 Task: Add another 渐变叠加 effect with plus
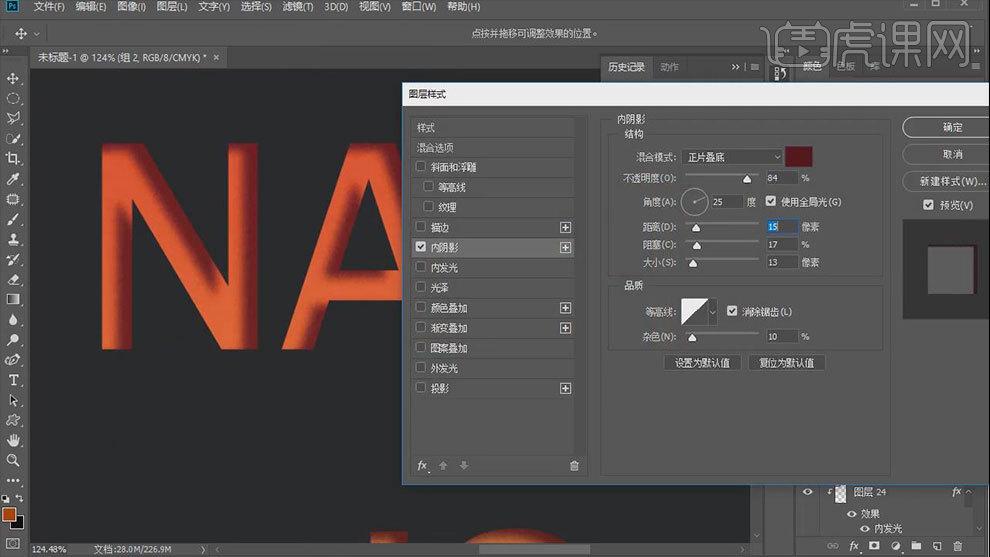point(565,328)
